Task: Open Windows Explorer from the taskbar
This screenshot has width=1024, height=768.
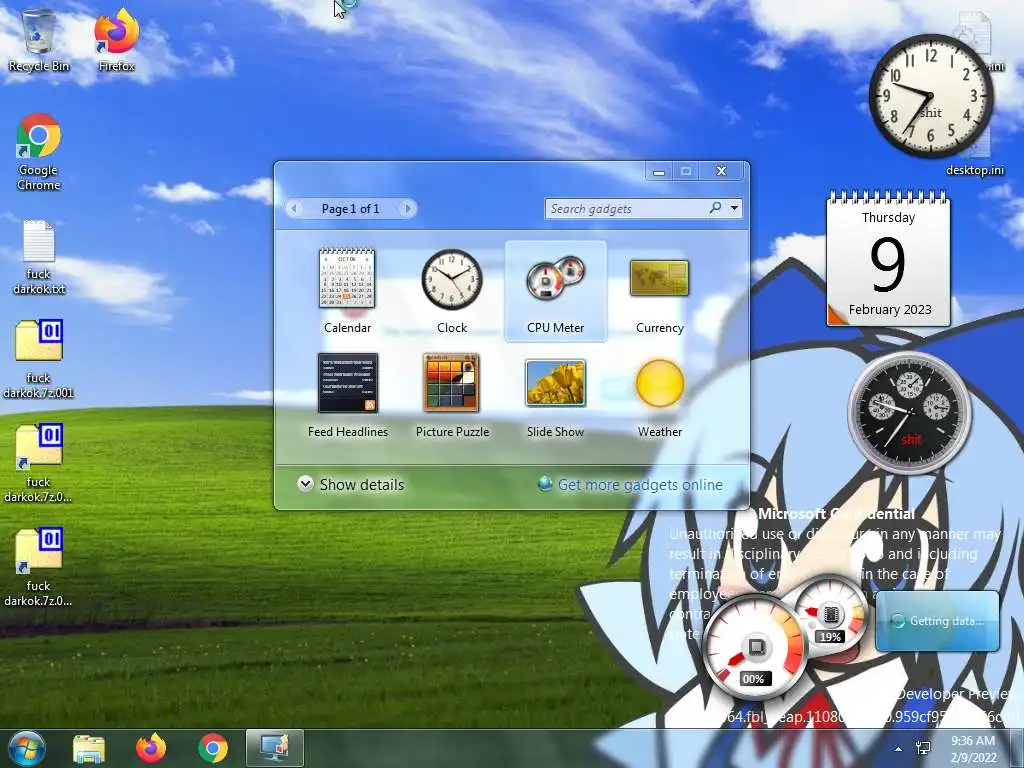Action: point(89,749)
